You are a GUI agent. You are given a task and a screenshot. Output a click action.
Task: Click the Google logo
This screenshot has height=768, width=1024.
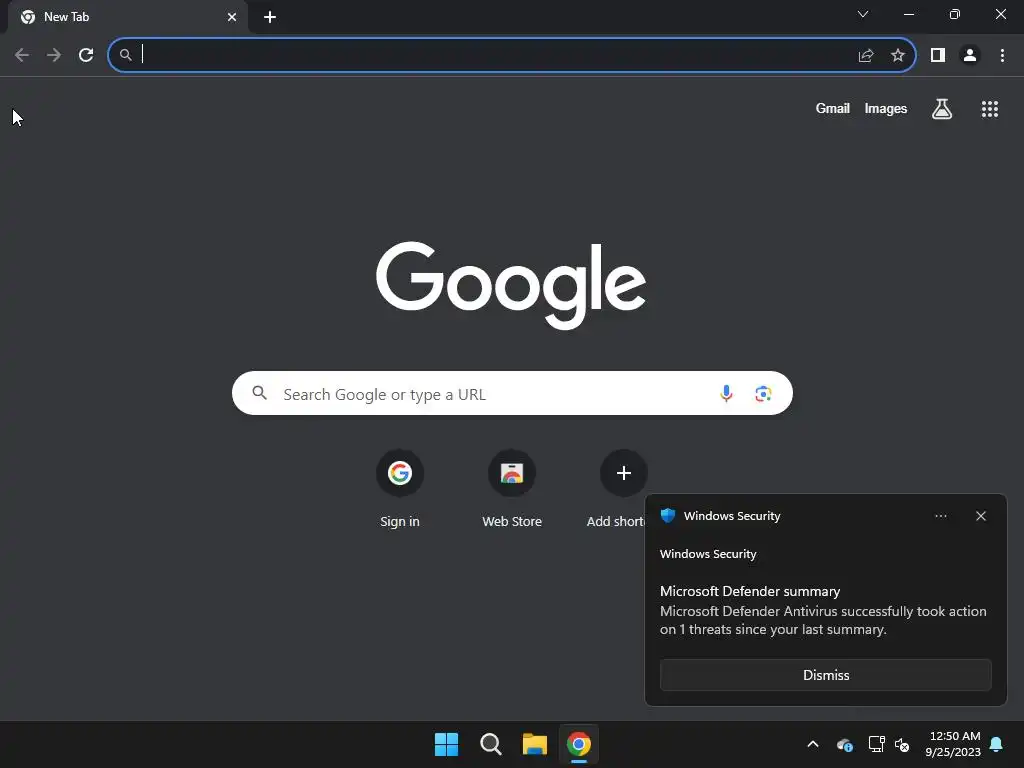(511, 285)
